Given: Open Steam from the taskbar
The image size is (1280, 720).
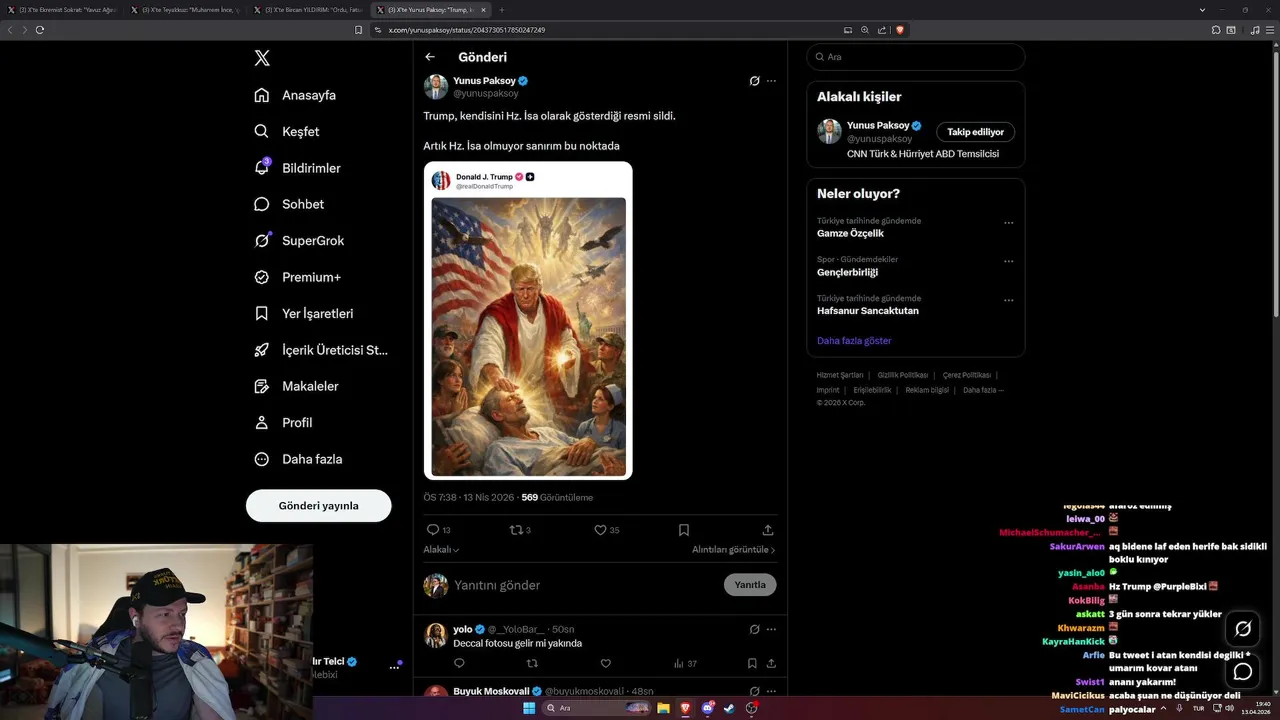Looking at the screenshot, I should point(730,708).
